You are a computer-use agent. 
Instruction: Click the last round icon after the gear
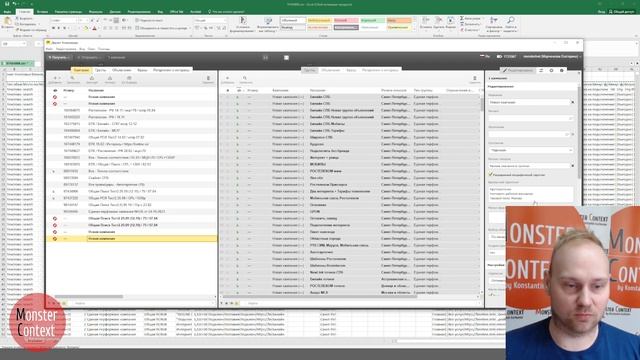click(562, 70)
